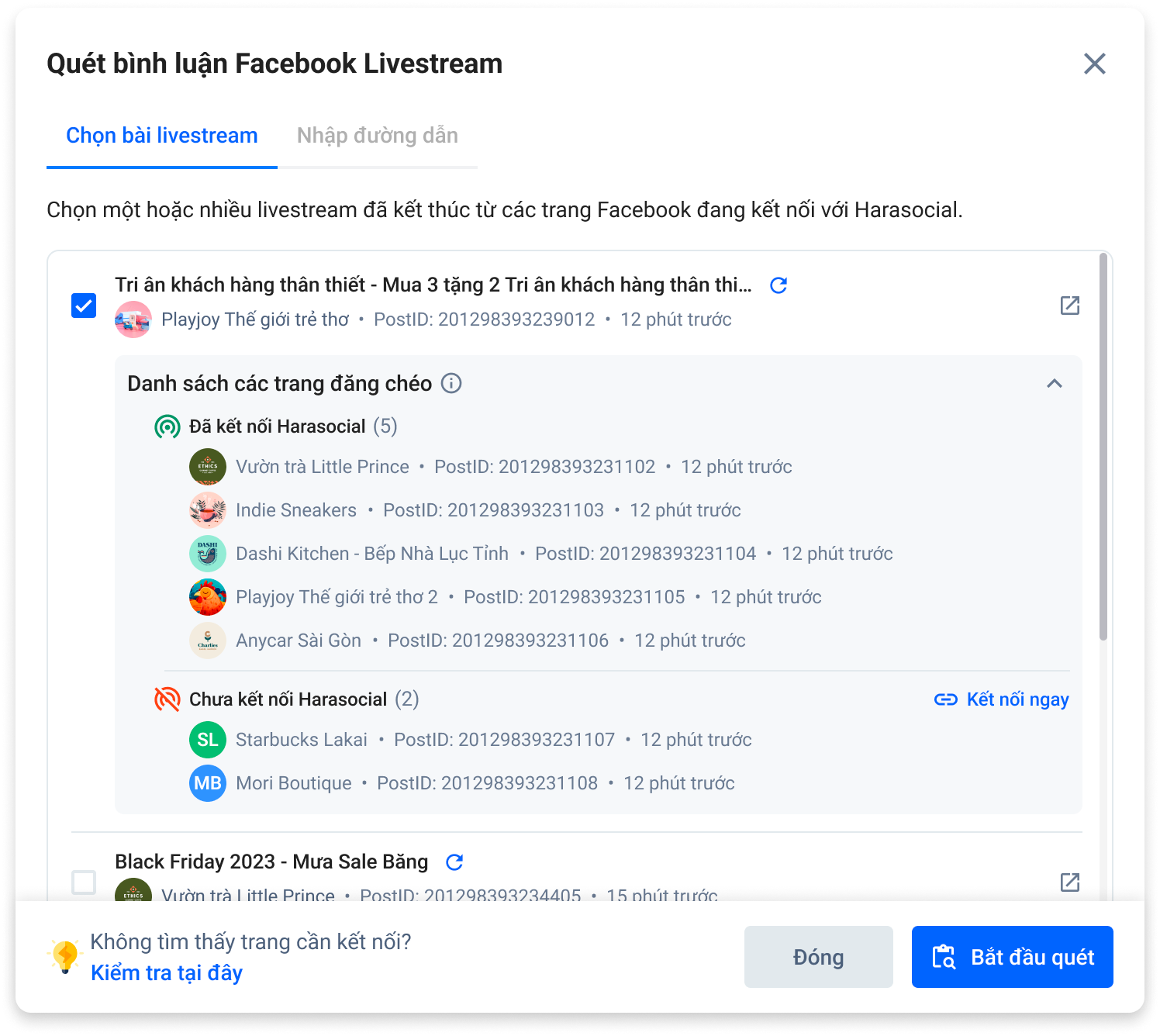Click the Playjoy Thế giới trẻ thơ avatar
The height and width of the screenshot is (1036, 1160).
(x=133, y=319)
